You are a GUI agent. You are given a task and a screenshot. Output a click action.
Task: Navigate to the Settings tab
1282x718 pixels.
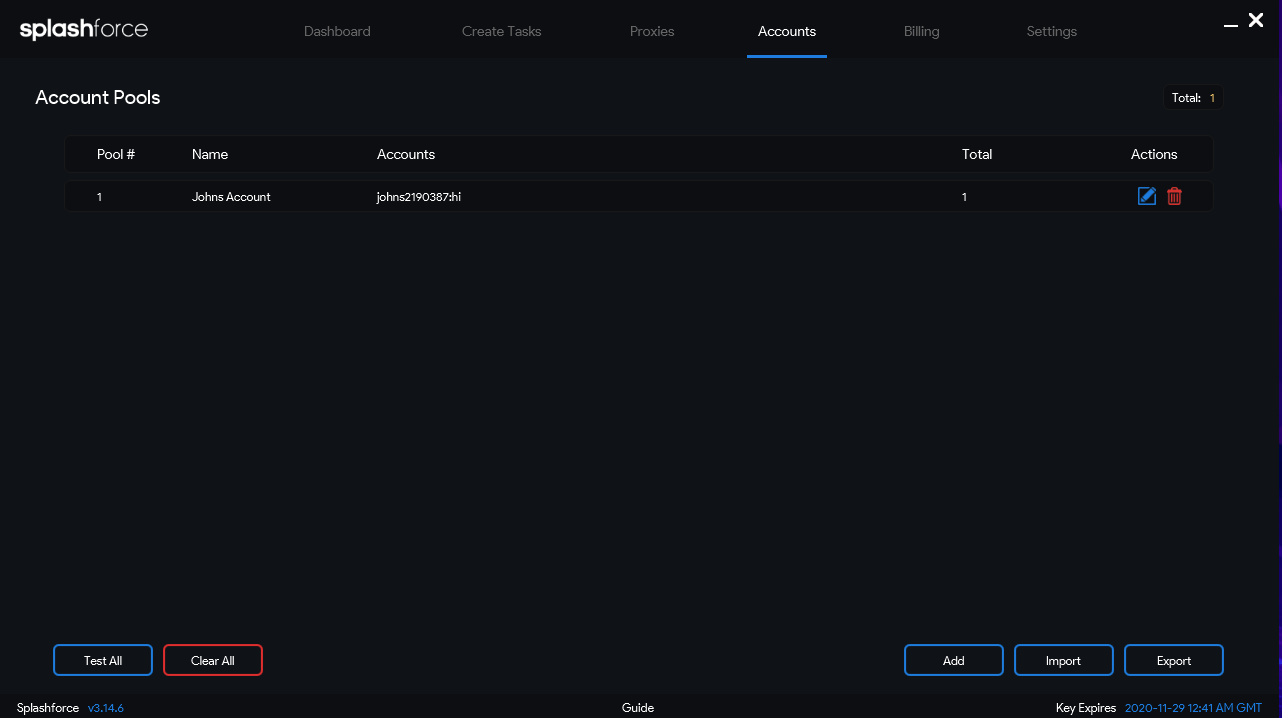click(x=1051, y=31)
